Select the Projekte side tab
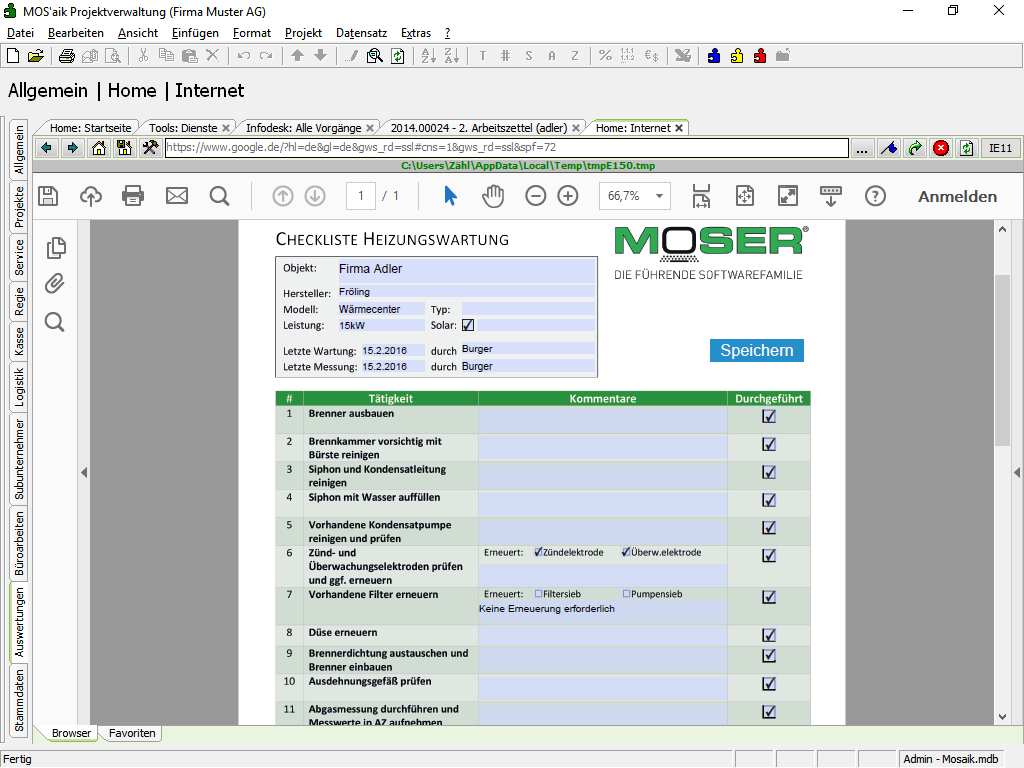 tap(19, 207)
